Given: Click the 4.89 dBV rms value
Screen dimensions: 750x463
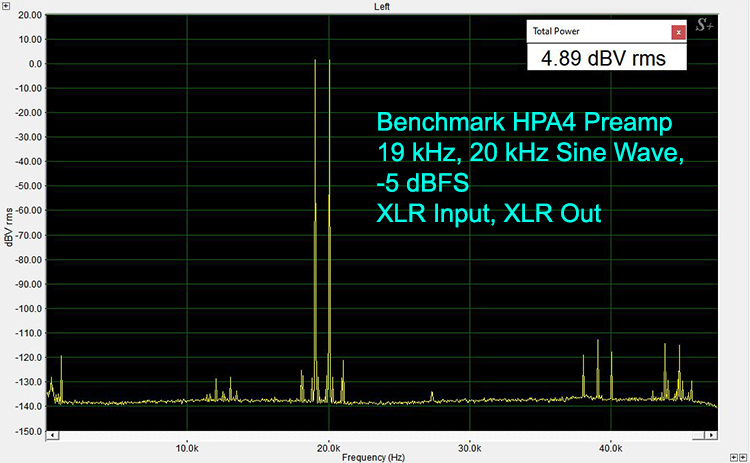Looking at the screenshot, I should point(603,58).
